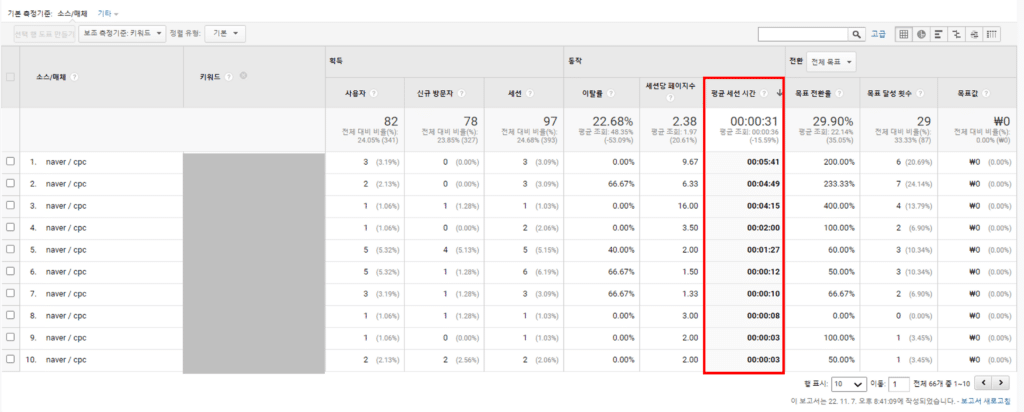Click the 00:04:49 session duration cell
1024x412 pixels.
(761, 183)
